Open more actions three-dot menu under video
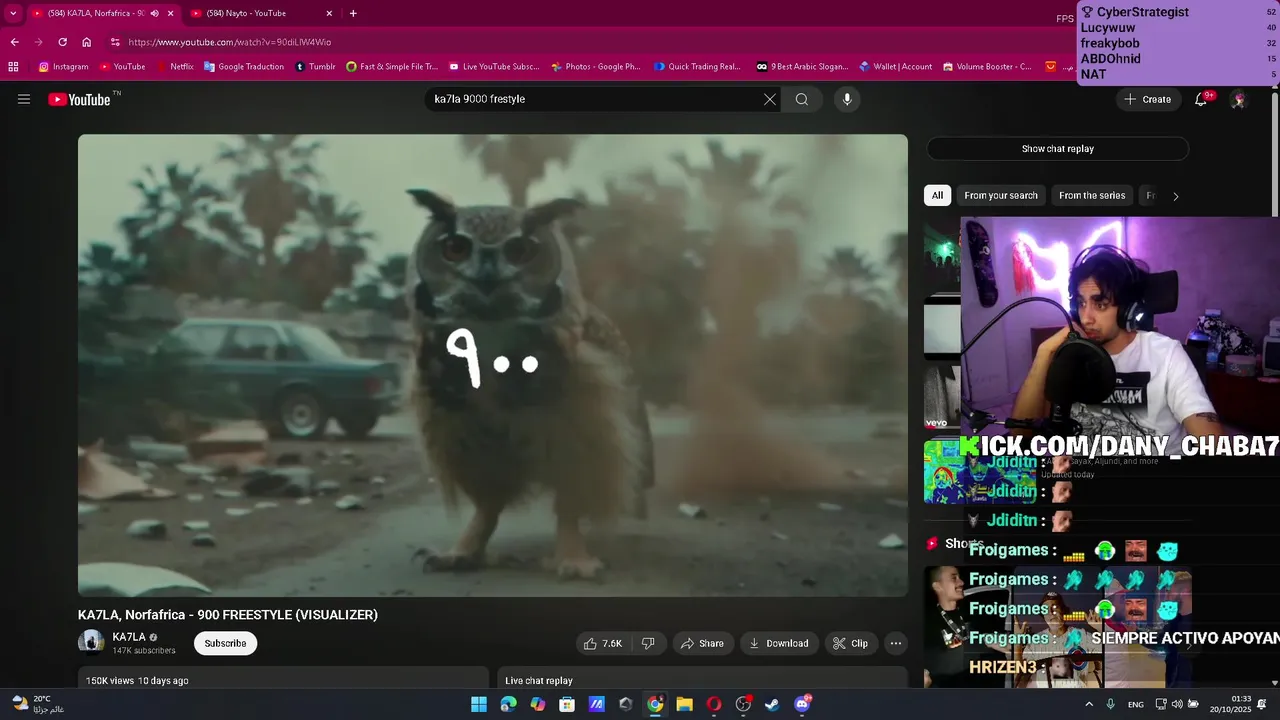Image resolution: width=1280 pixels, height=720 pixels. coord(896,643)
